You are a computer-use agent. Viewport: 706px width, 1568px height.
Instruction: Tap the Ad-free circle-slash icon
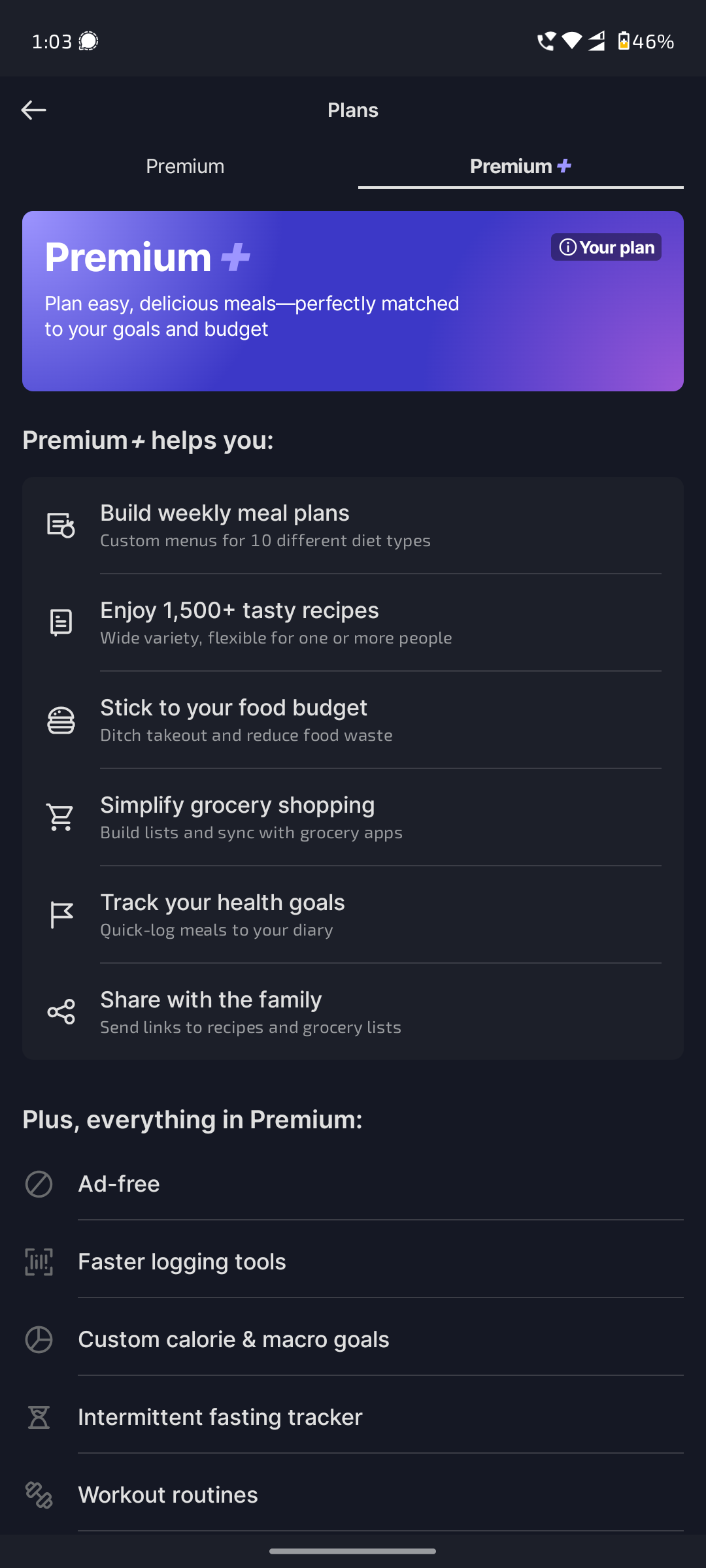coord(39,1184)
